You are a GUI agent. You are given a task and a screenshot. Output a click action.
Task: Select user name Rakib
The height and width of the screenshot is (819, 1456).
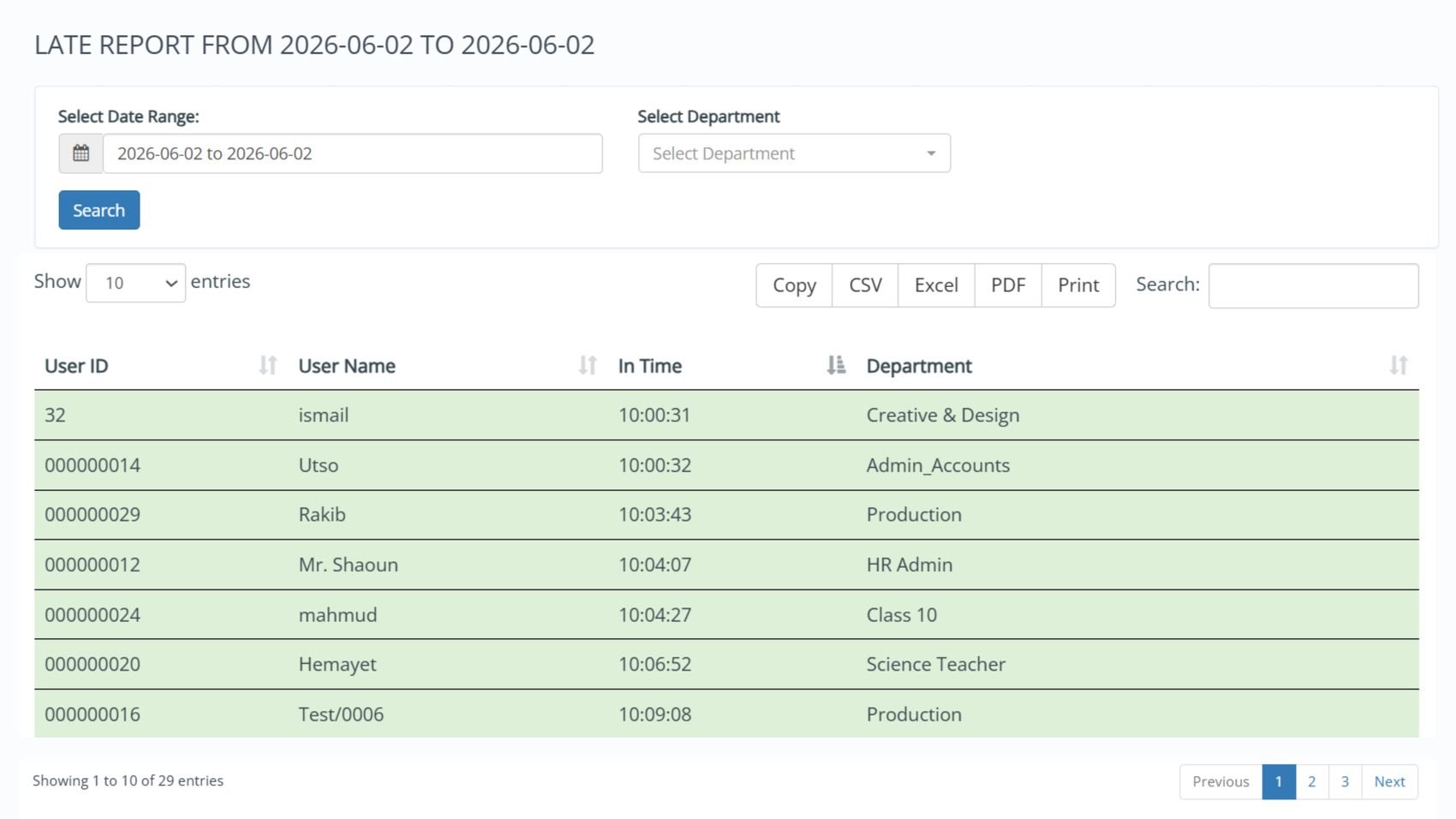point(322,515)
